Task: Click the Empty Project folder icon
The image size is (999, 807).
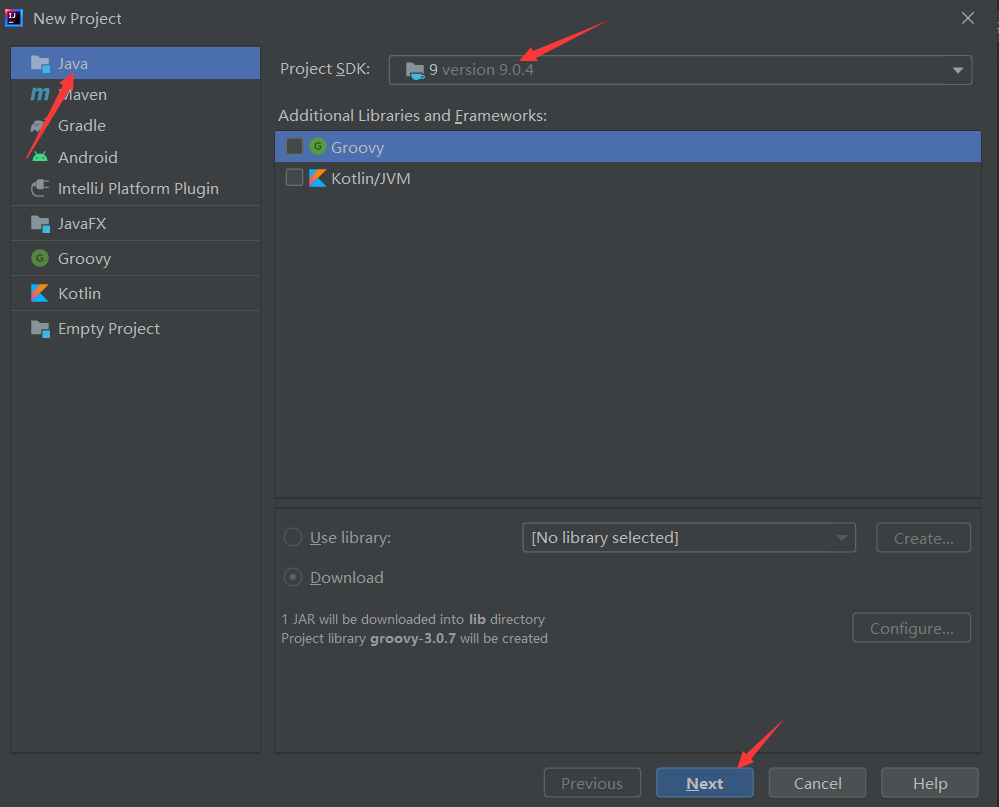Action: (x=40, y=329)
